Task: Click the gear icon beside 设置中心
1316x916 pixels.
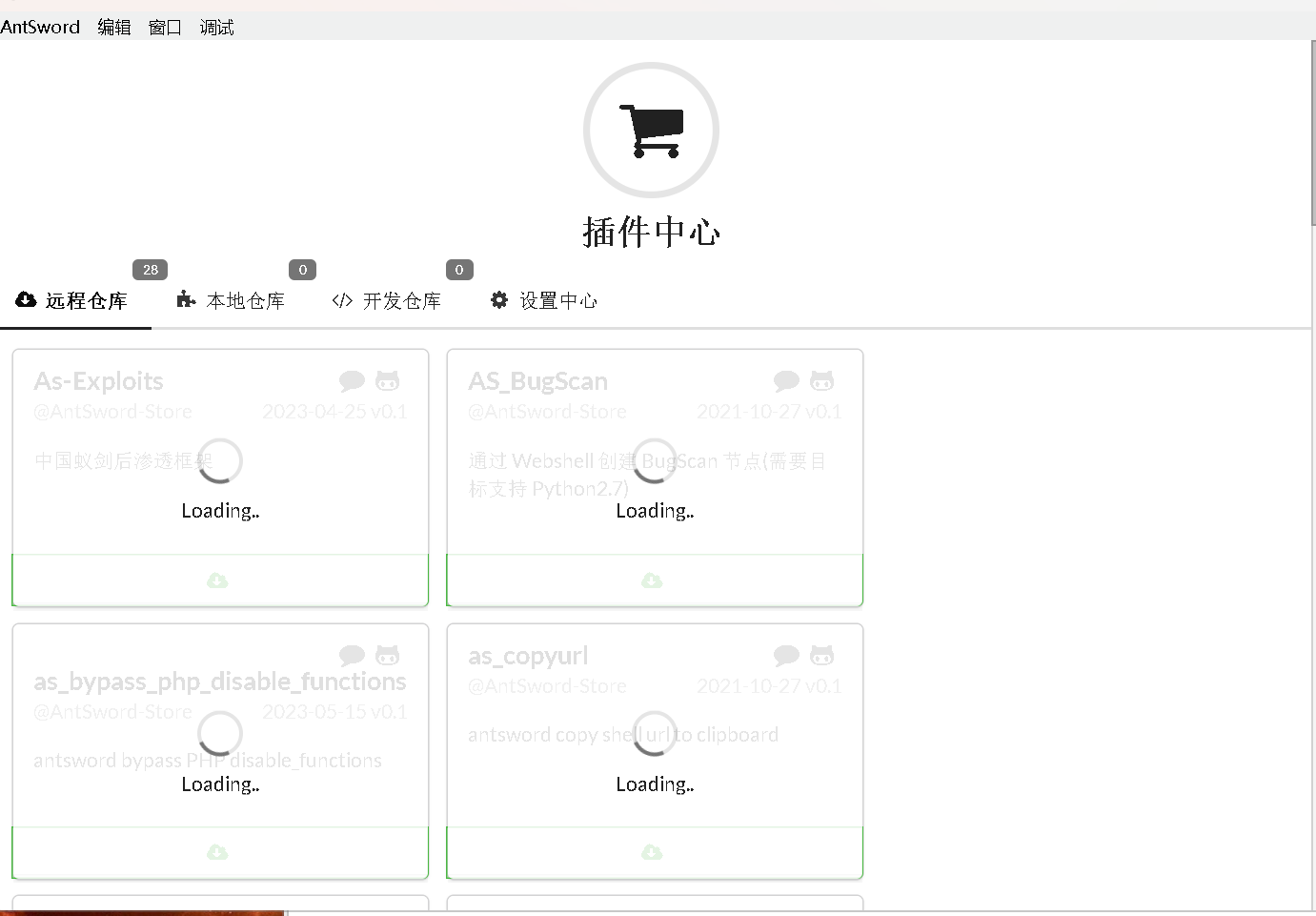Action: point(498,299)
